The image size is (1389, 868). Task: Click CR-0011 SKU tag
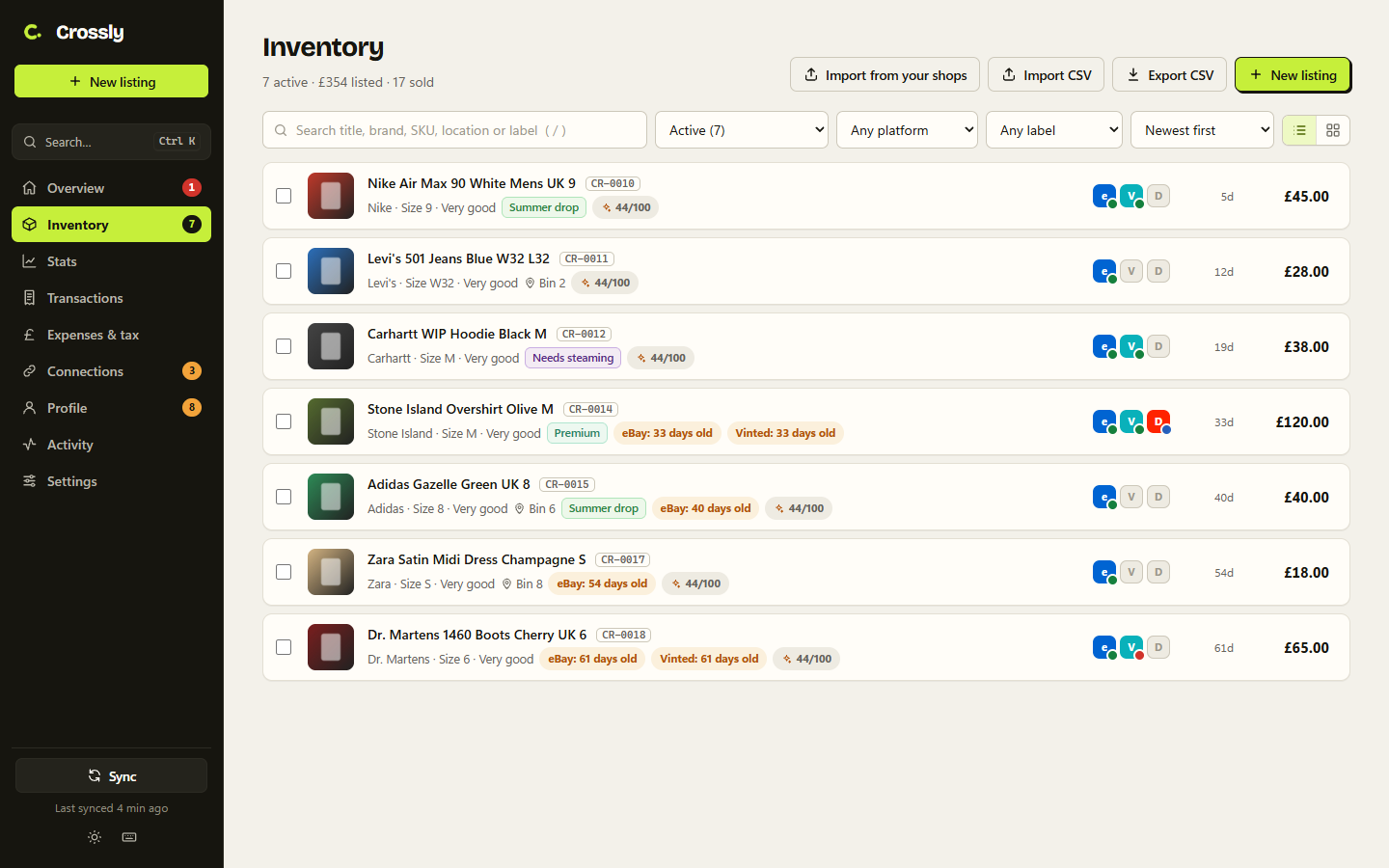586,258
